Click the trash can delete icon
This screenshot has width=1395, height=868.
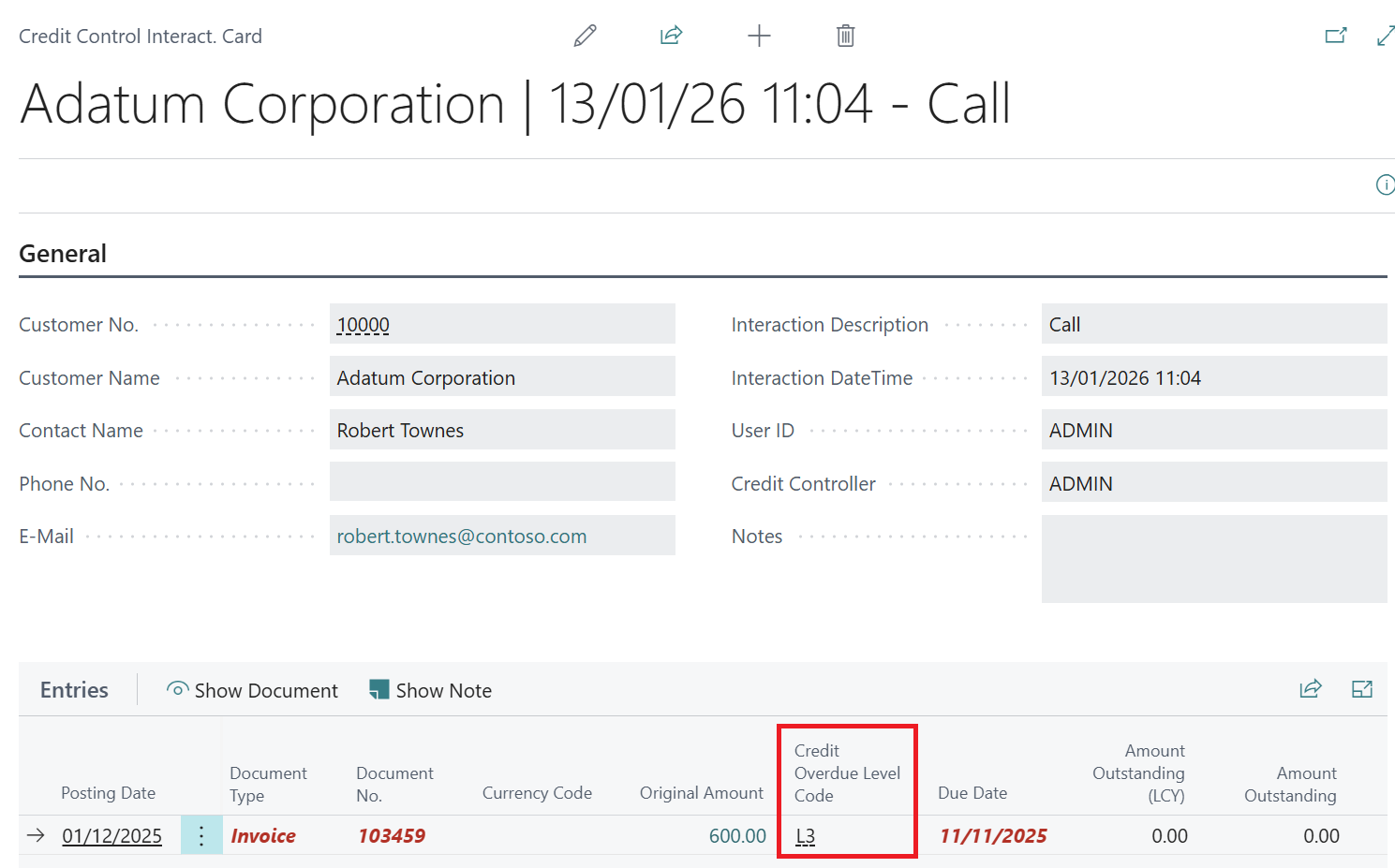coord(845,37)
